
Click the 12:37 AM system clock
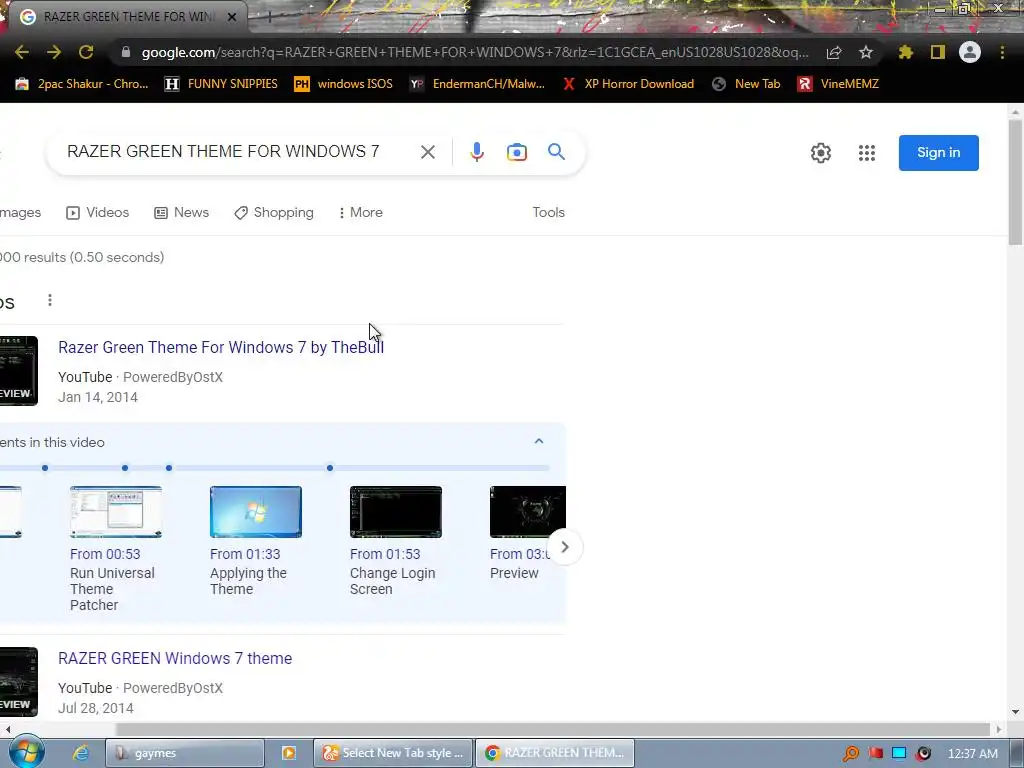click(972, 754)
